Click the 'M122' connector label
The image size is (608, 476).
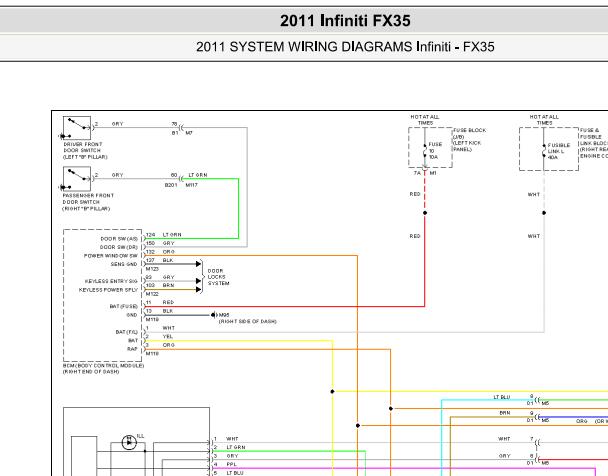pyautogui.click(x=152, y=294)
